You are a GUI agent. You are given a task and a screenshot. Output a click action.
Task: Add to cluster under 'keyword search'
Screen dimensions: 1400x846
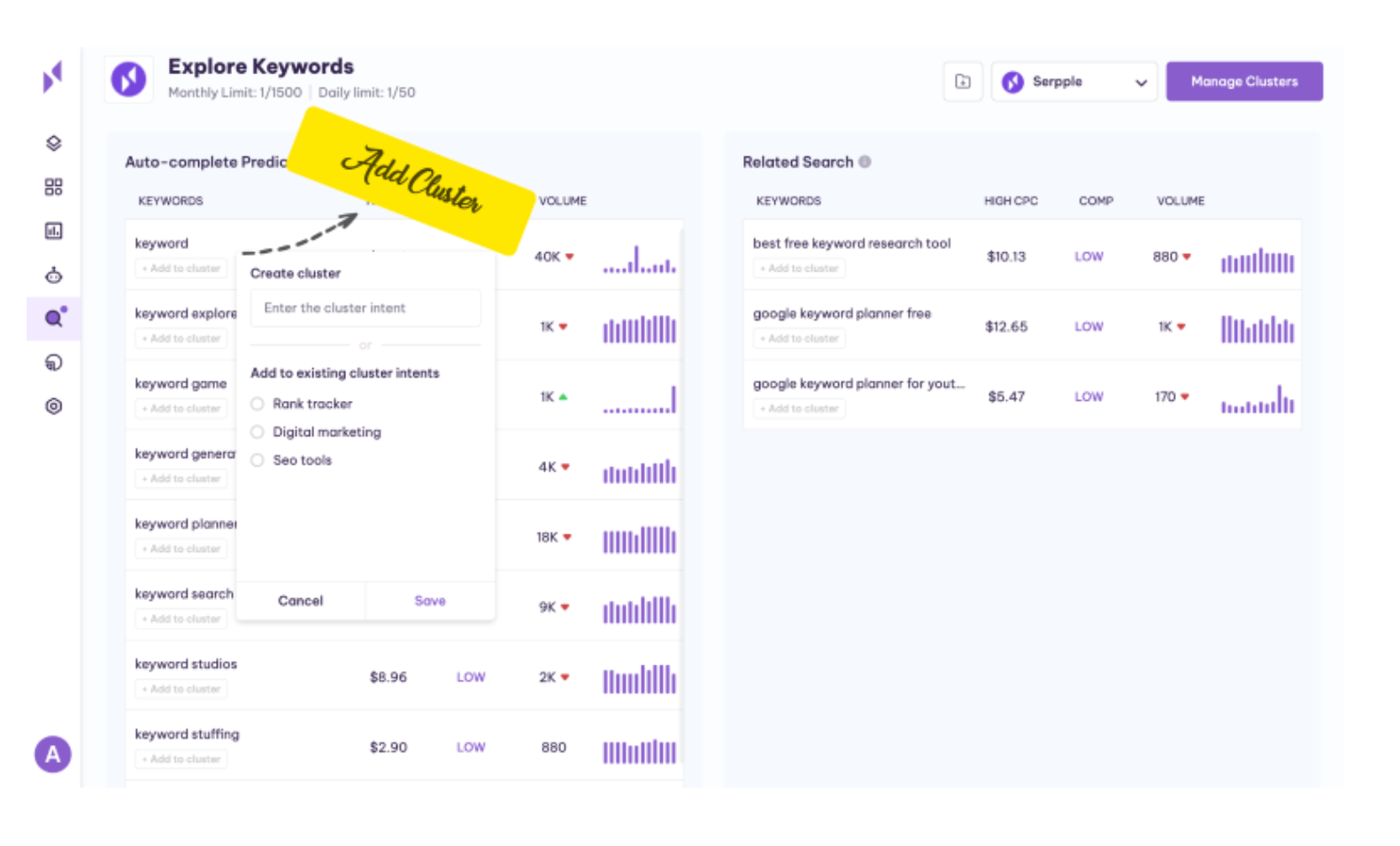coord(181,619)
